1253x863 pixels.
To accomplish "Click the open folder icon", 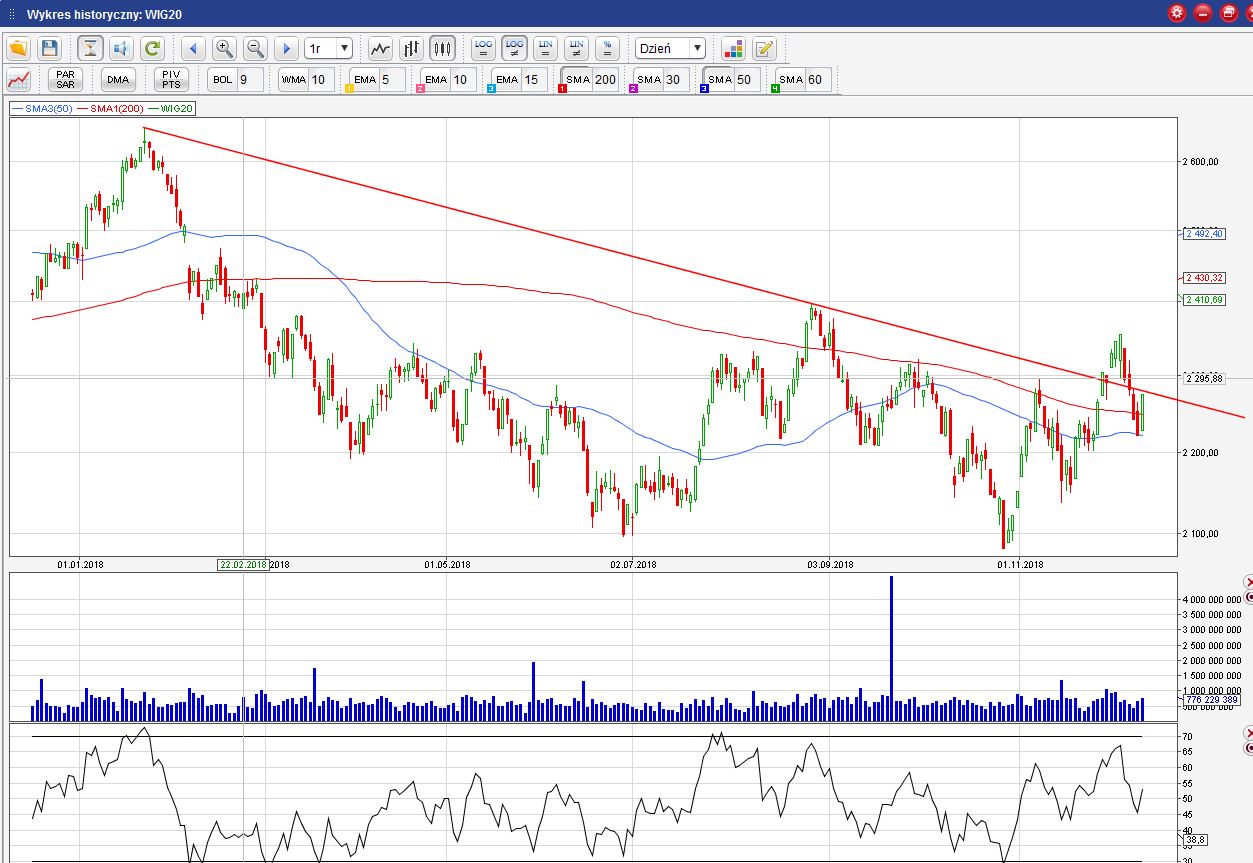I will point(19,48).
